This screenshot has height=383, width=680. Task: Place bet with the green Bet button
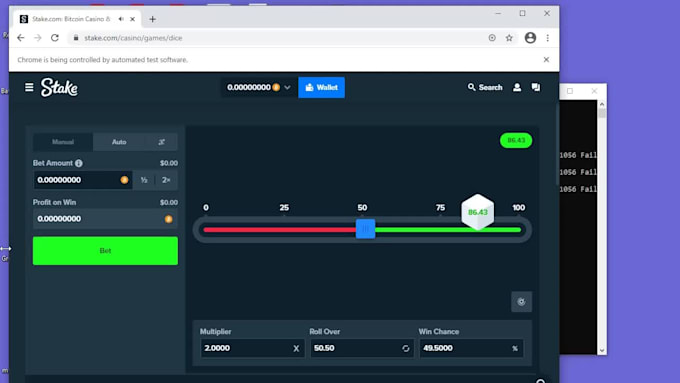pos(105,251)
